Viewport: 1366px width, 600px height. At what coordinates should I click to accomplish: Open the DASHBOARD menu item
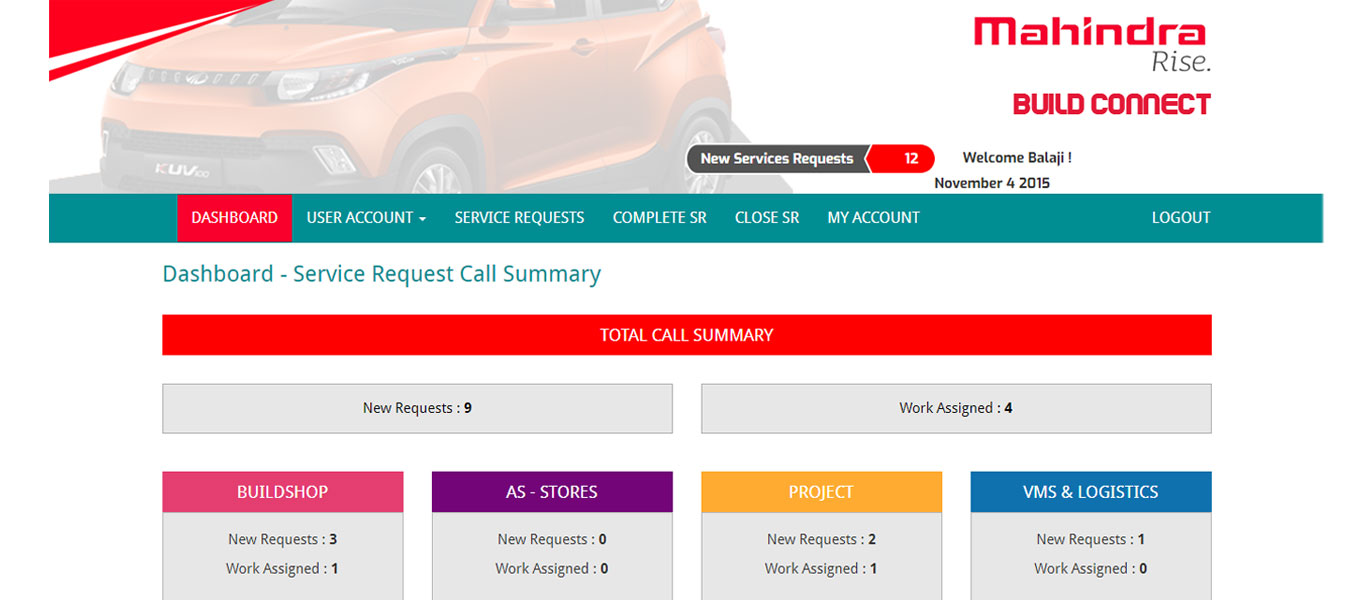[235, 218]
